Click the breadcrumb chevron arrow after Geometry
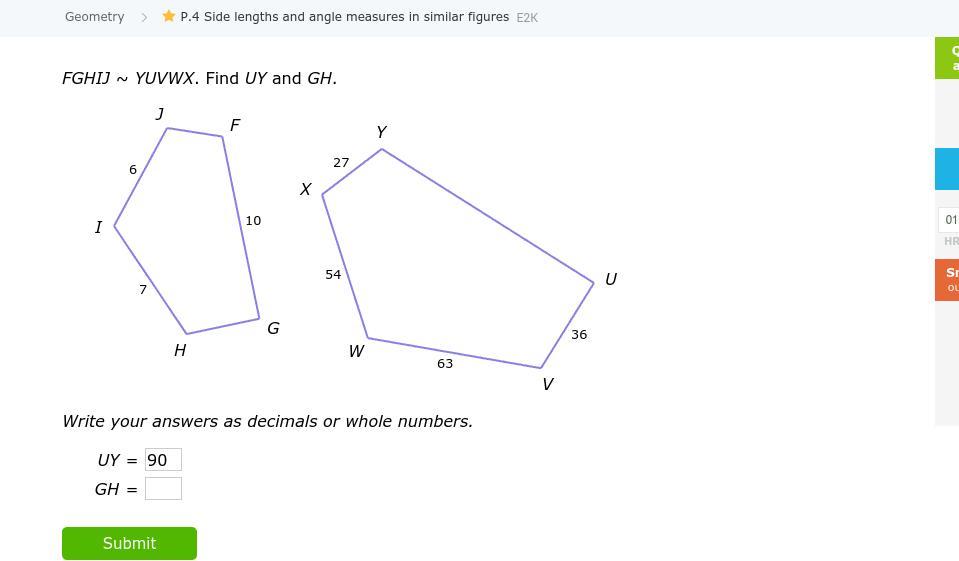Viewport: 959px width, 561px height. [144, 17]
